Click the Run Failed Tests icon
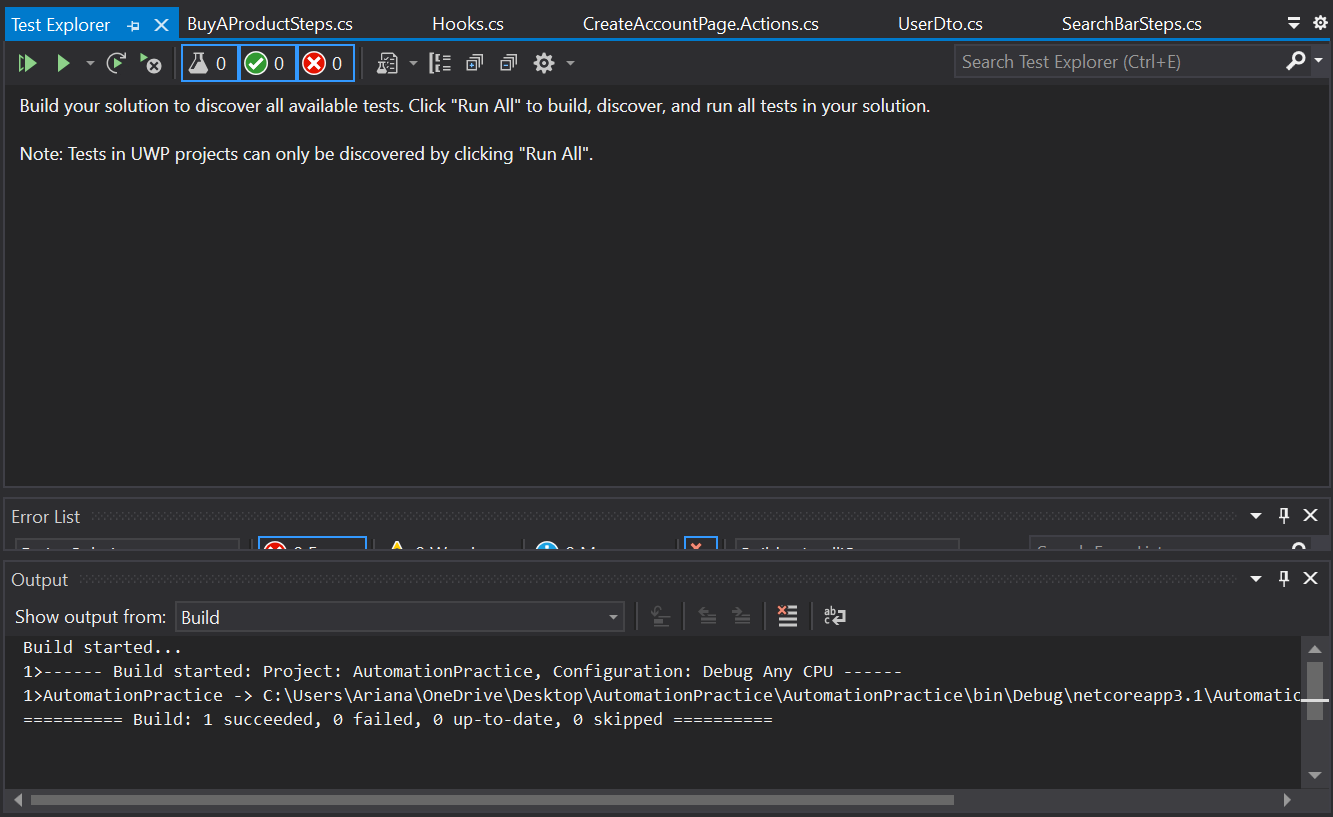This screenshot has height=817, width=1333. (x=151, y=64)
